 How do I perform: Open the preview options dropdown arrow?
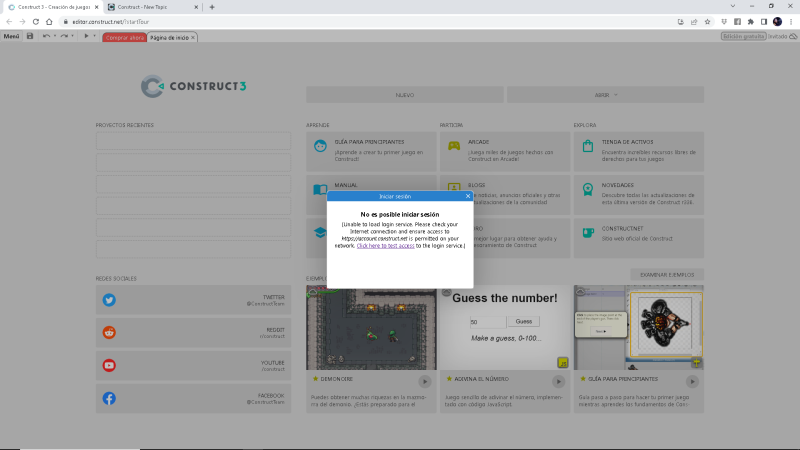tap(94, 36)
